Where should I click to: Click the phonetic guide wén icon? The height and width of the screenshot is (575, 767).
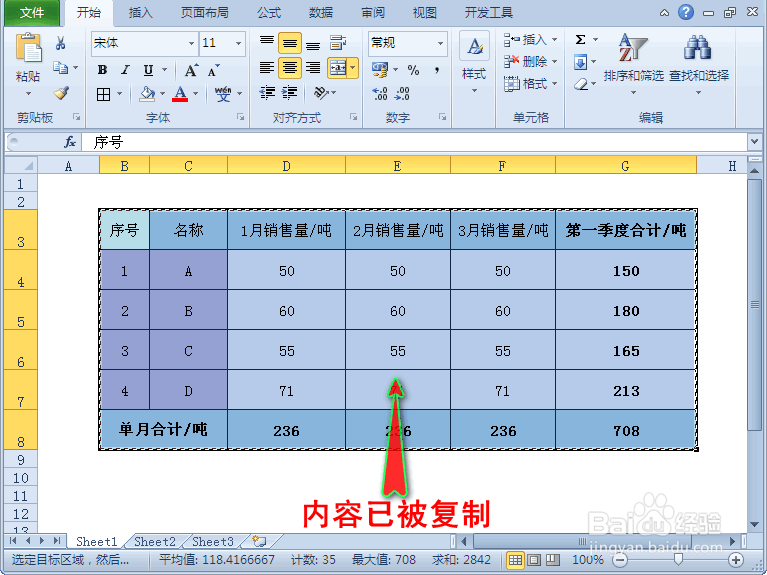223,93
